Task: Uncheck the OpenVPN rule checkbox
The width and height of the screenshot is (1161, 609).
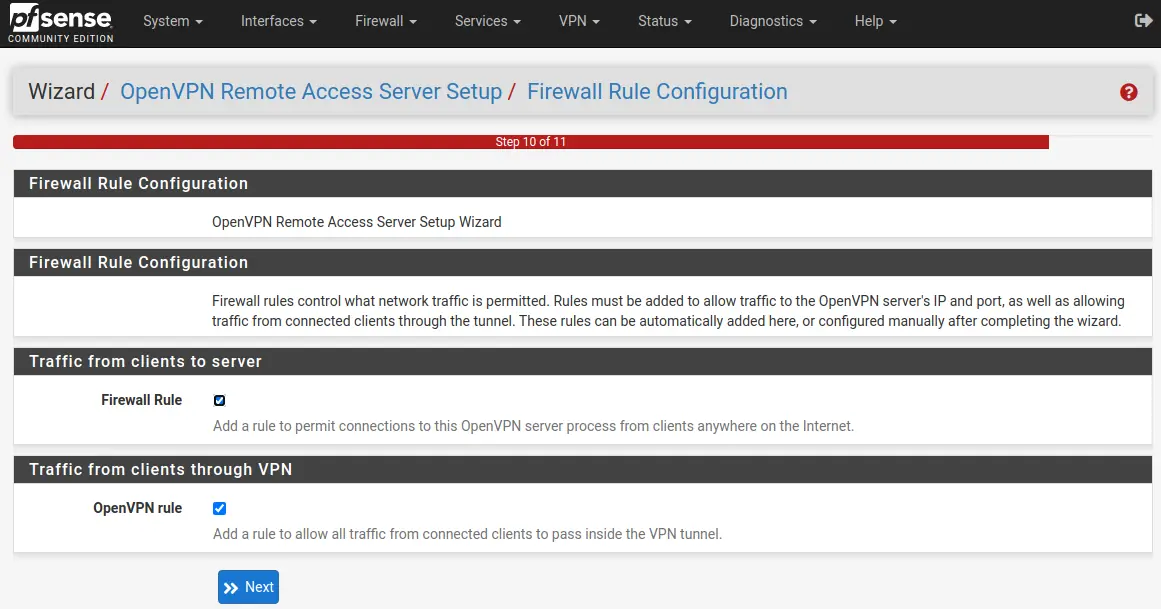Action: (x=219, y=508)
